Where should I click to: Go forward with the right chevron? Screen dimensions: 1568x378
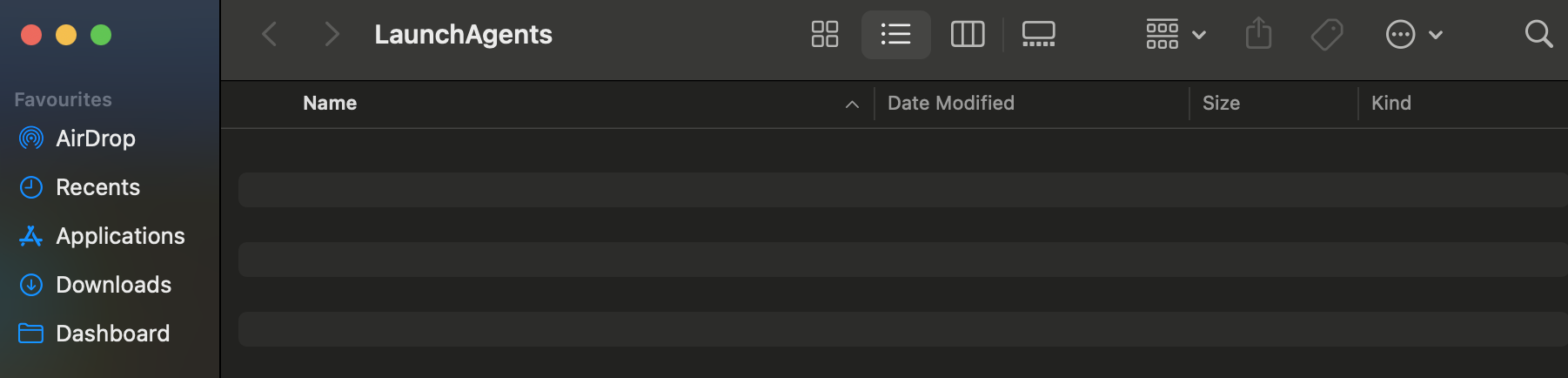(x=331, y=35)
